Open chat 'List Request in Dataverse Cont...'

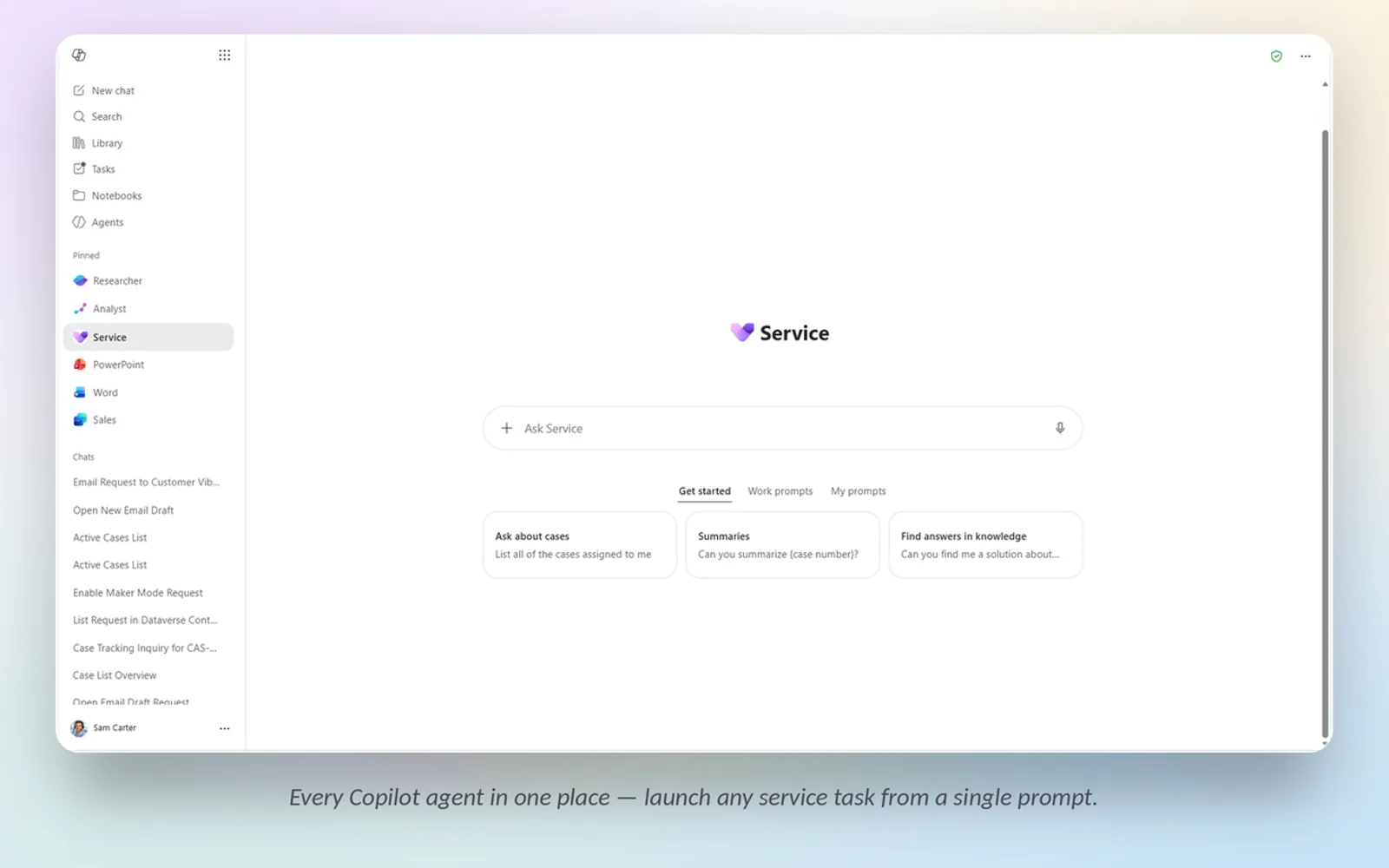coord(145,621)
